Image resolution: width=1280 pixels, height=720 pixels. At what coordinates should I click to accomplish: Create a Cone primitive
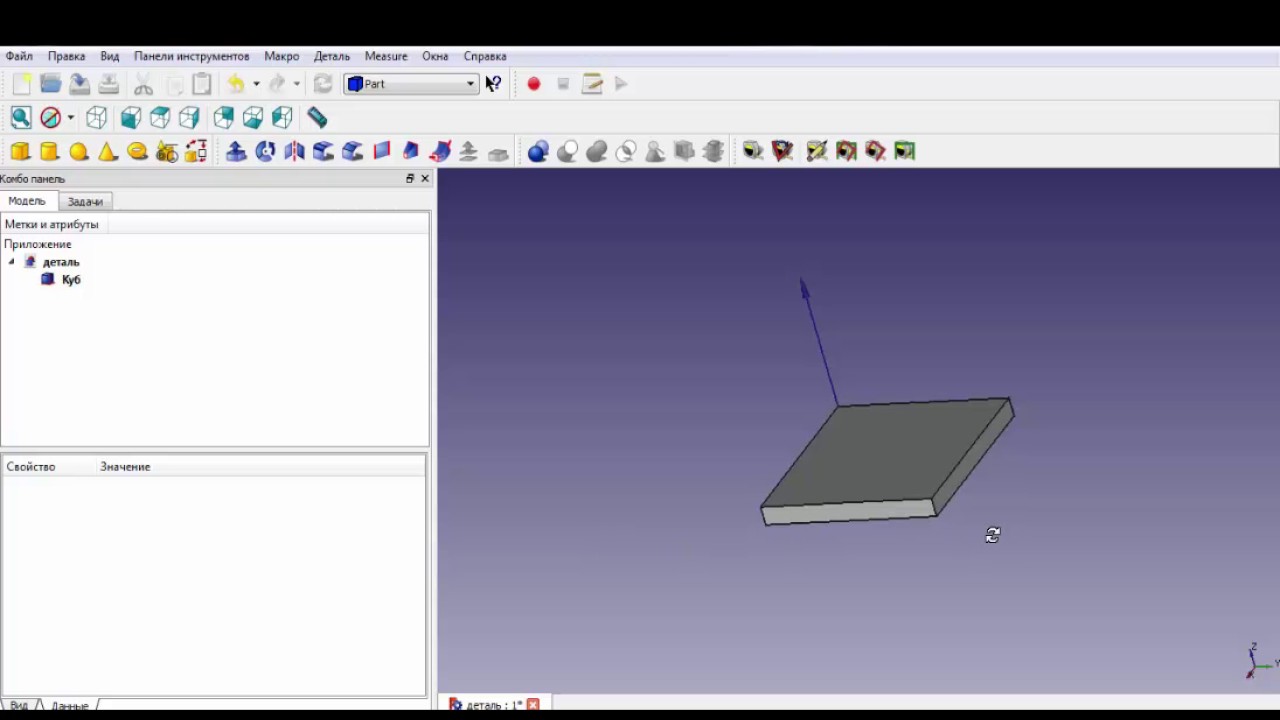coord(108,151)
